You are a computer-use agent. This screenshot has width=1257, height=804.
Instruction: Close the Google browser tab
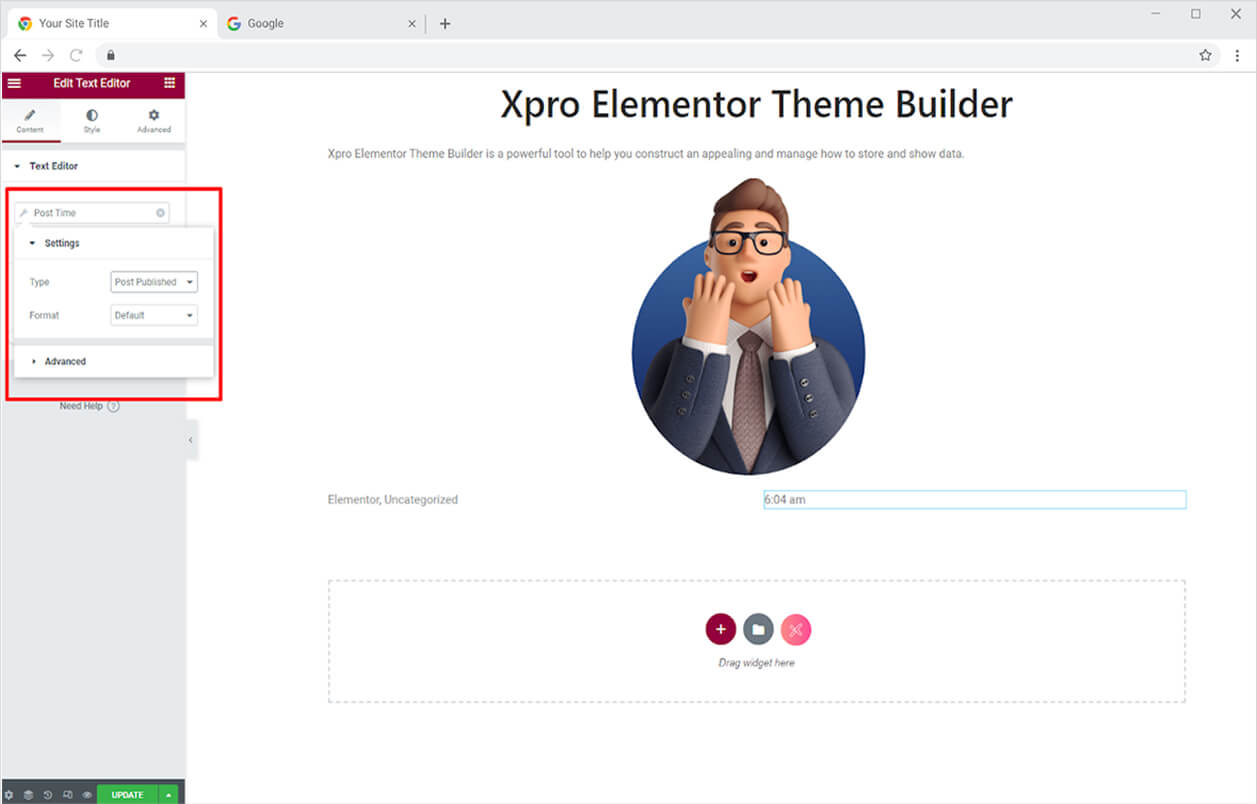click(412, 24)
